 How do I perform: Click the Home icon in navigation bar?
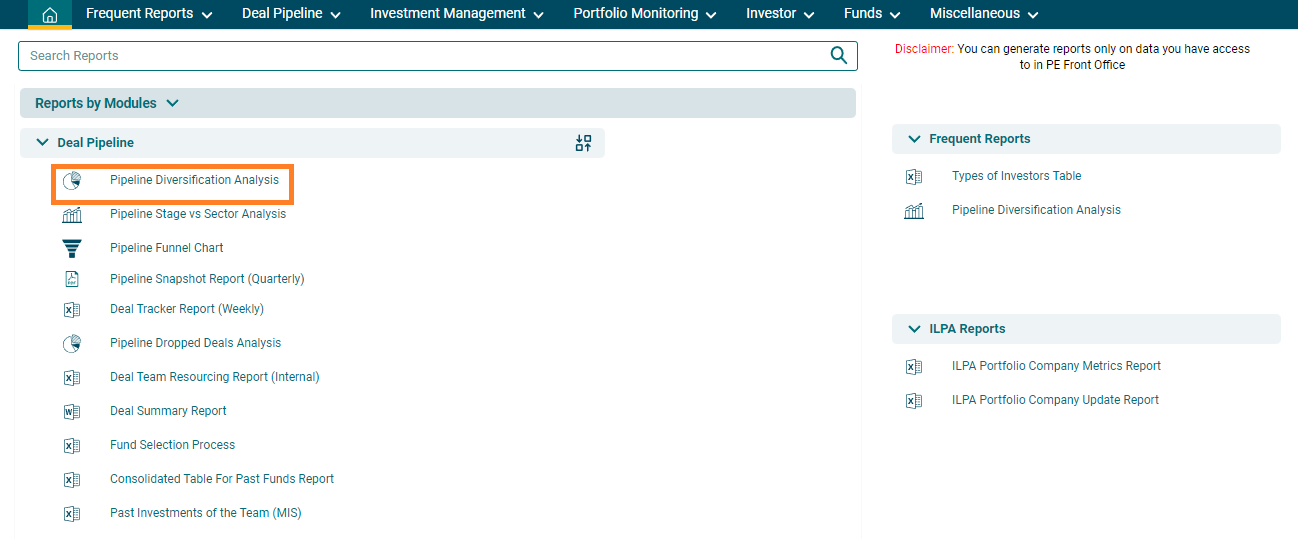click(50, 15)
